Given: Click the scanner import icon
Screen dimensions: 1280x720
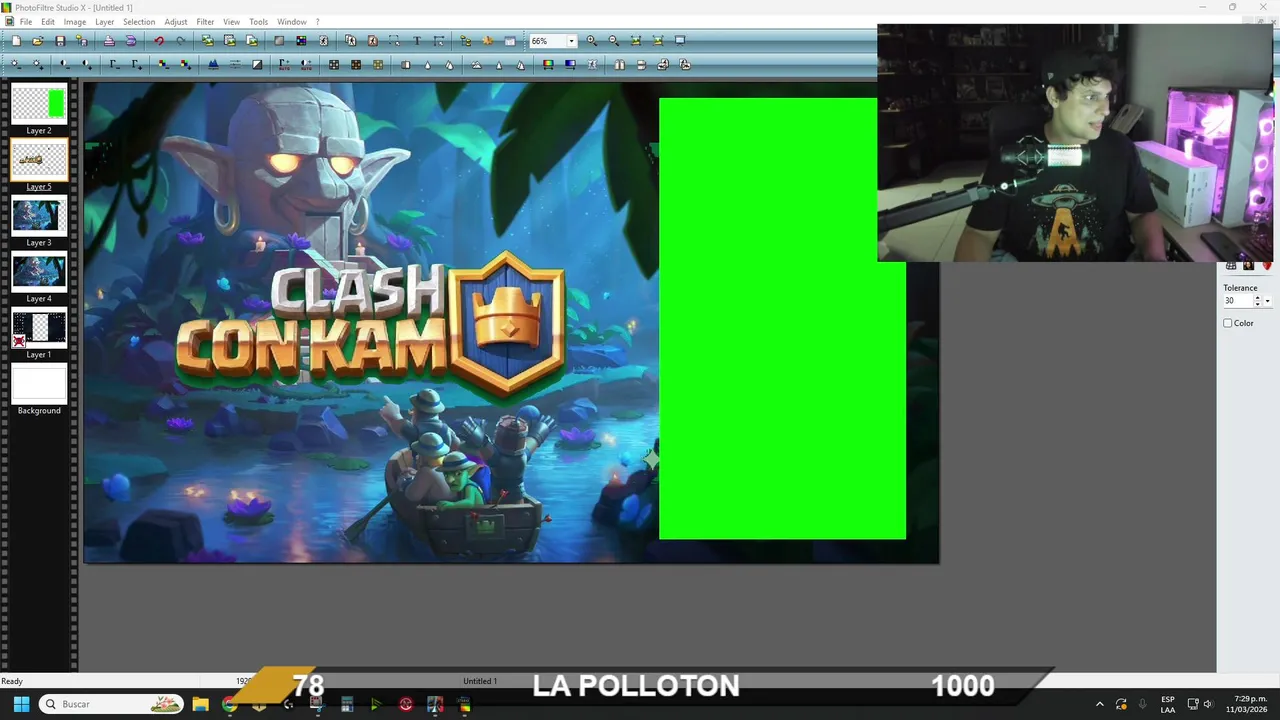Looking at the screenshot, I should pyautogui.click(x=130, y=41).
